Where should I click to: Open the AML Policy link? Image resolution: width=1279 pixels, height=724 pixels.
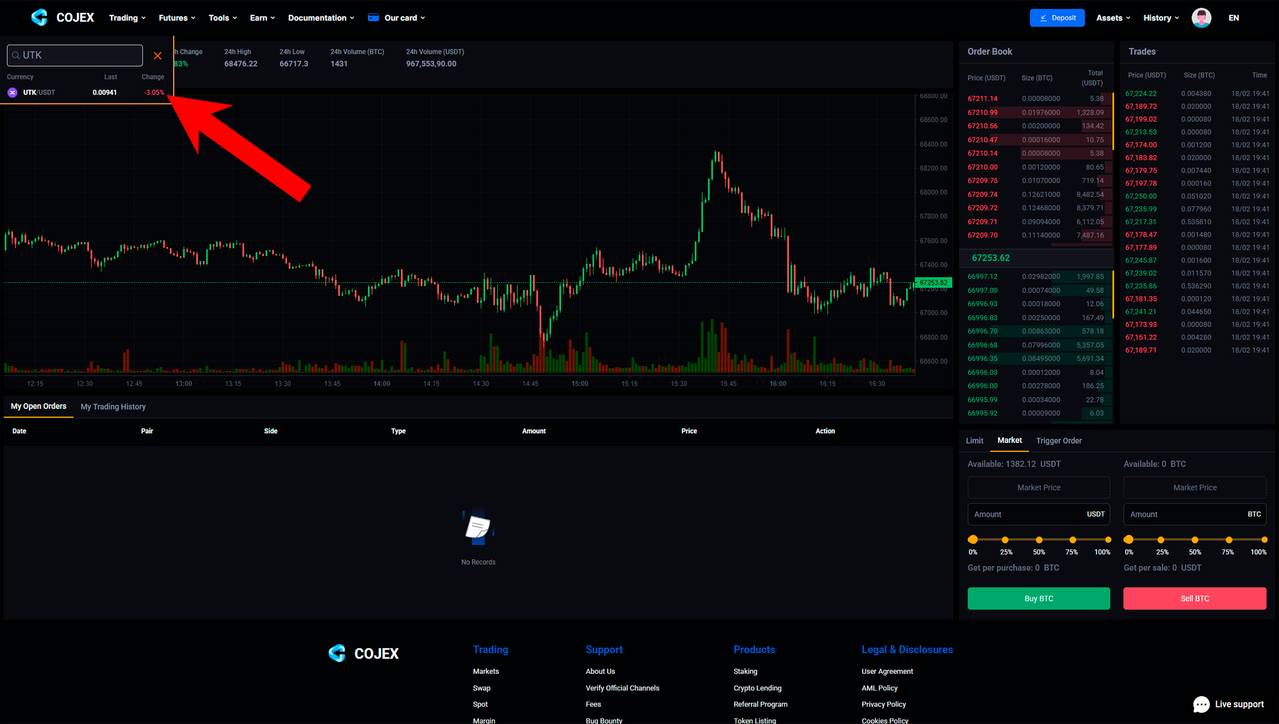coord(880,688)
